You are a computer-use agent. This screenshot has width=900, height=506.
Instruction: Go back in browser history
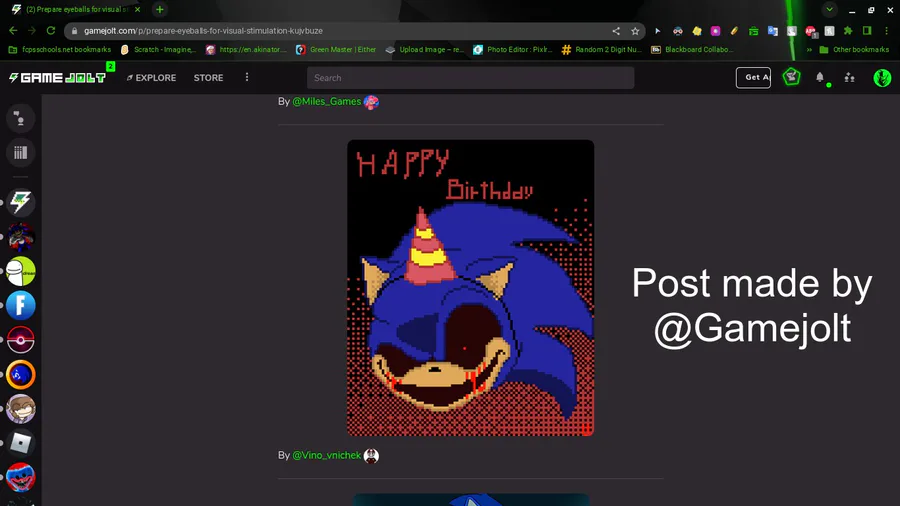click(13, 30)
